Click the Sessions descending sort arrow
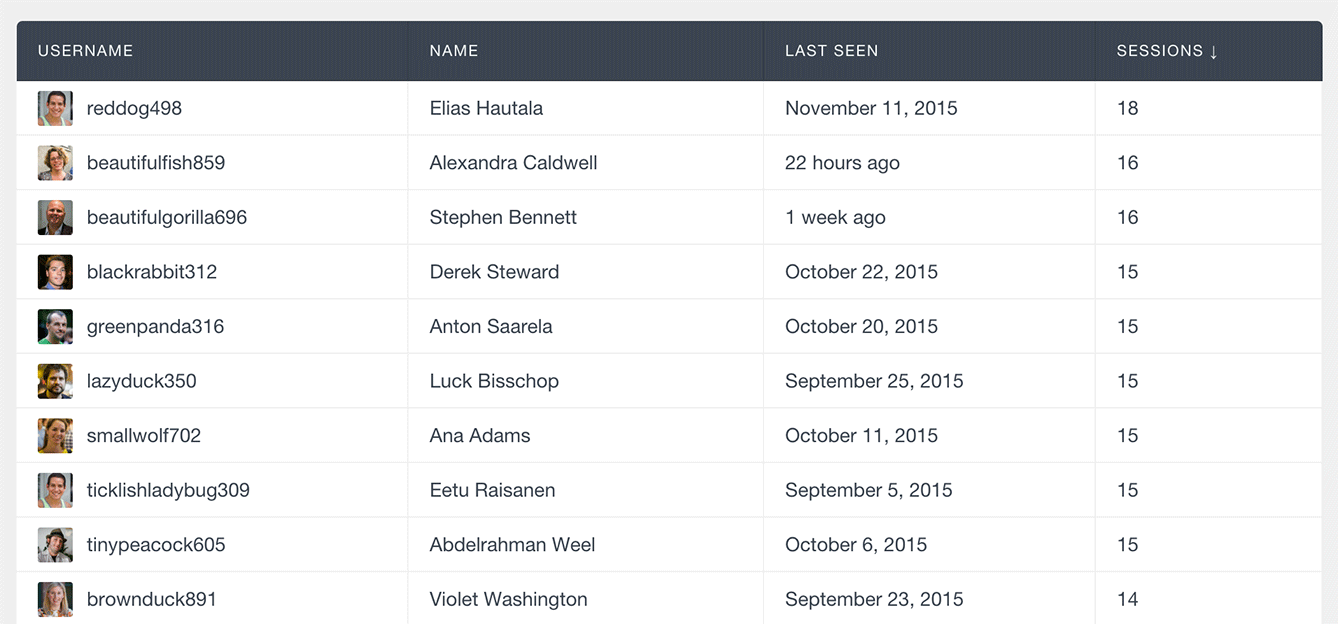This screenshot has height=624, width=1338. [x=1214, y=51]
